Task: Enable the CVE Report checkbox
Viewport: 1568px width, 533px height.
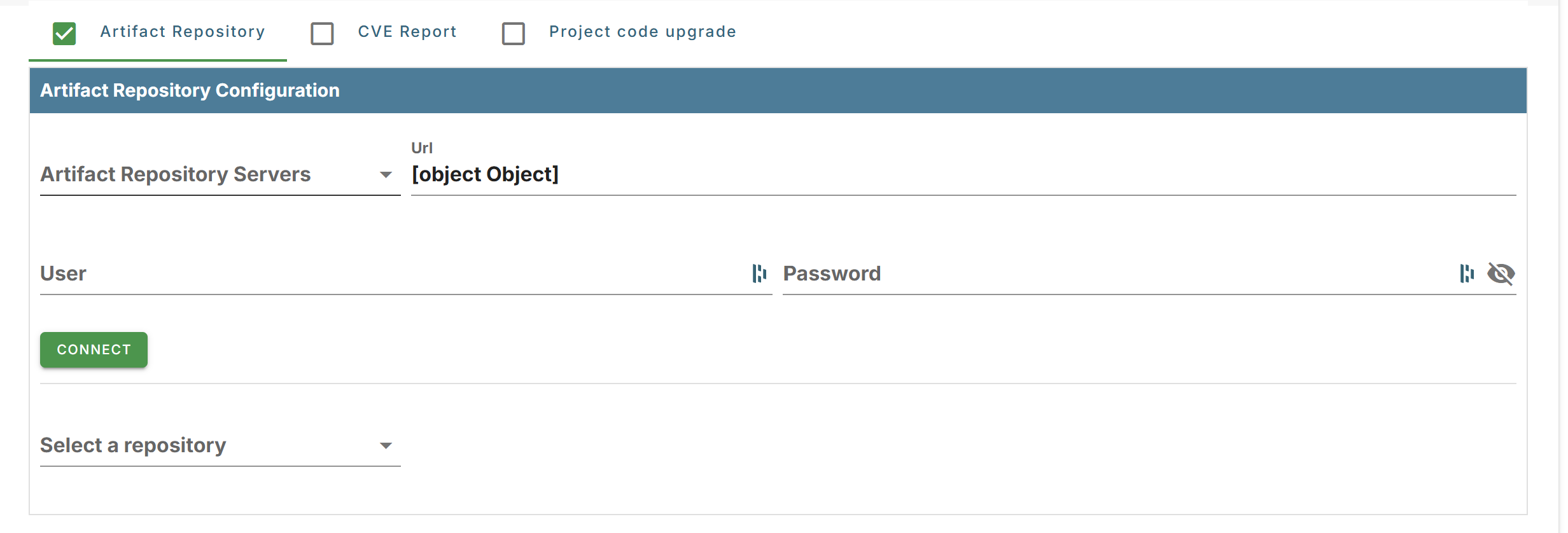Action: (x=322, y=33)
